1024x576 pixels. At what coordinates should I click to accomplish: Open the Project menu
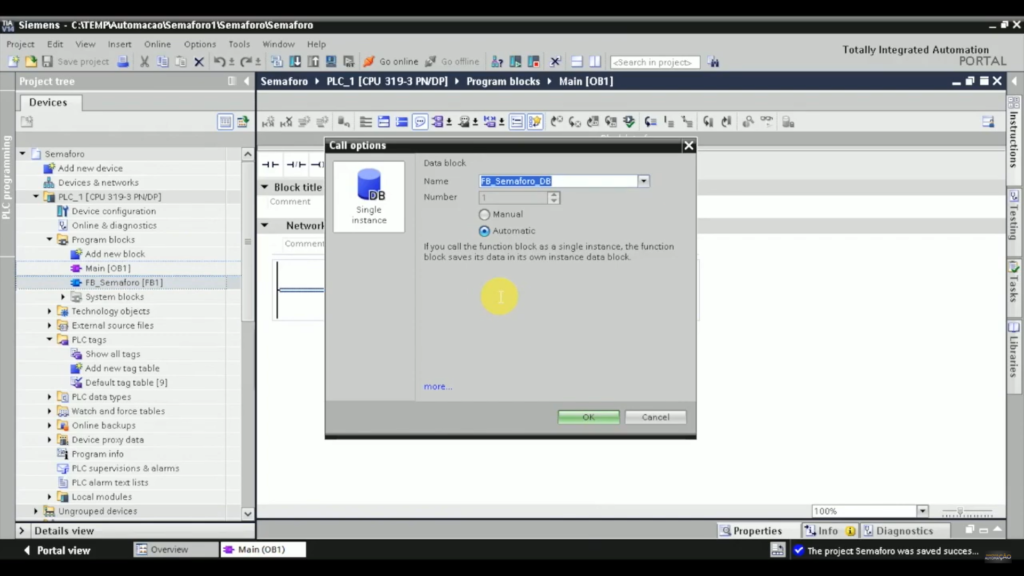pos(20,44)
